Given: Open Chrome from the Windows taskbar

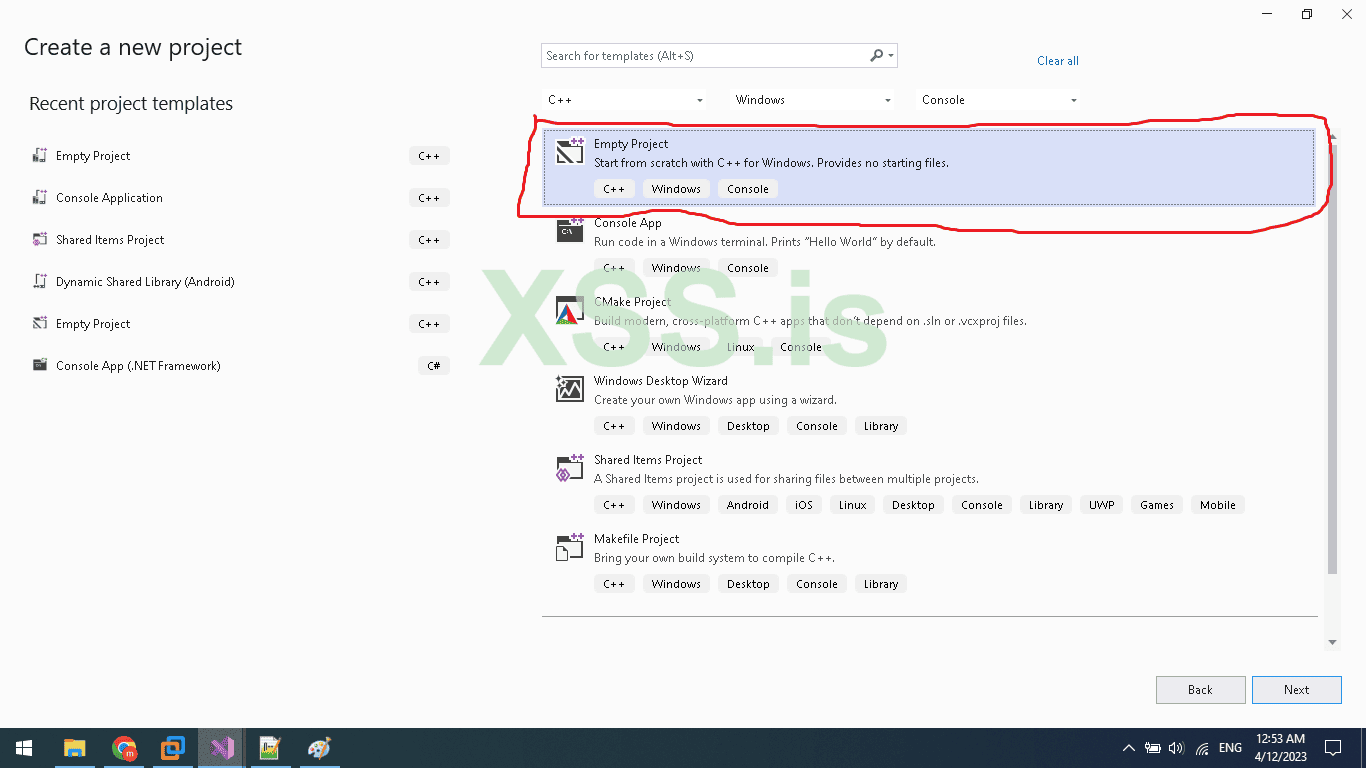Looking at the screenshot, I should 124,748.
